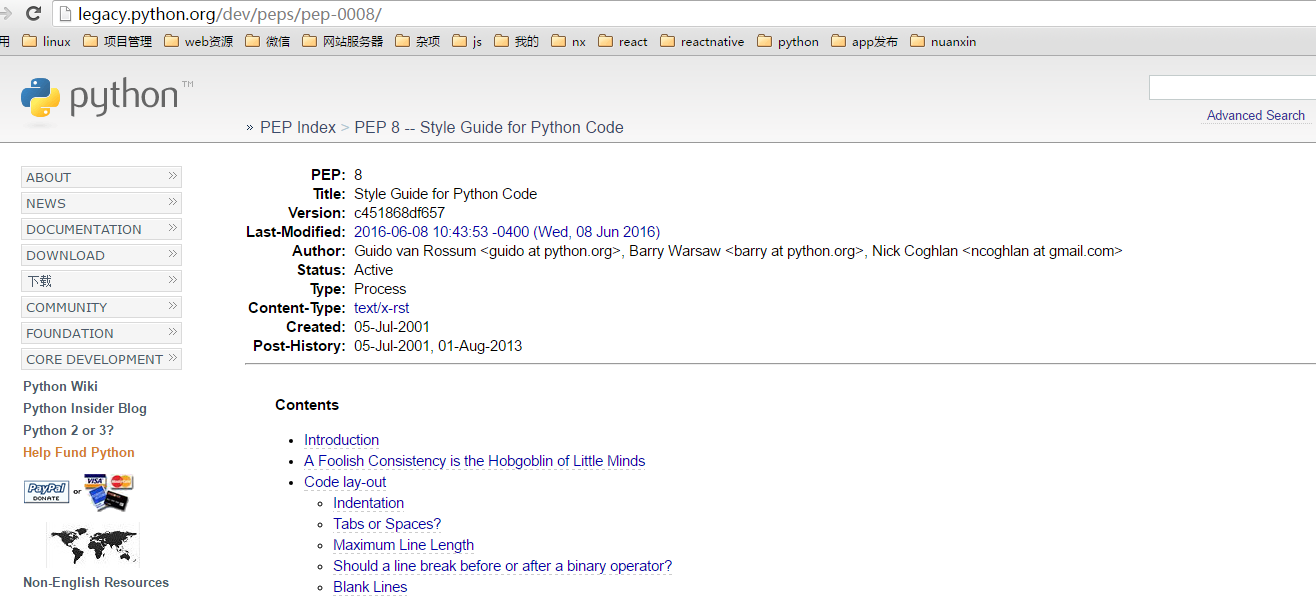Expand the CORE DEVELOPMENT menu arrow
The width and height of the screenshot is (1316, 602).
(x=172, y=358)
